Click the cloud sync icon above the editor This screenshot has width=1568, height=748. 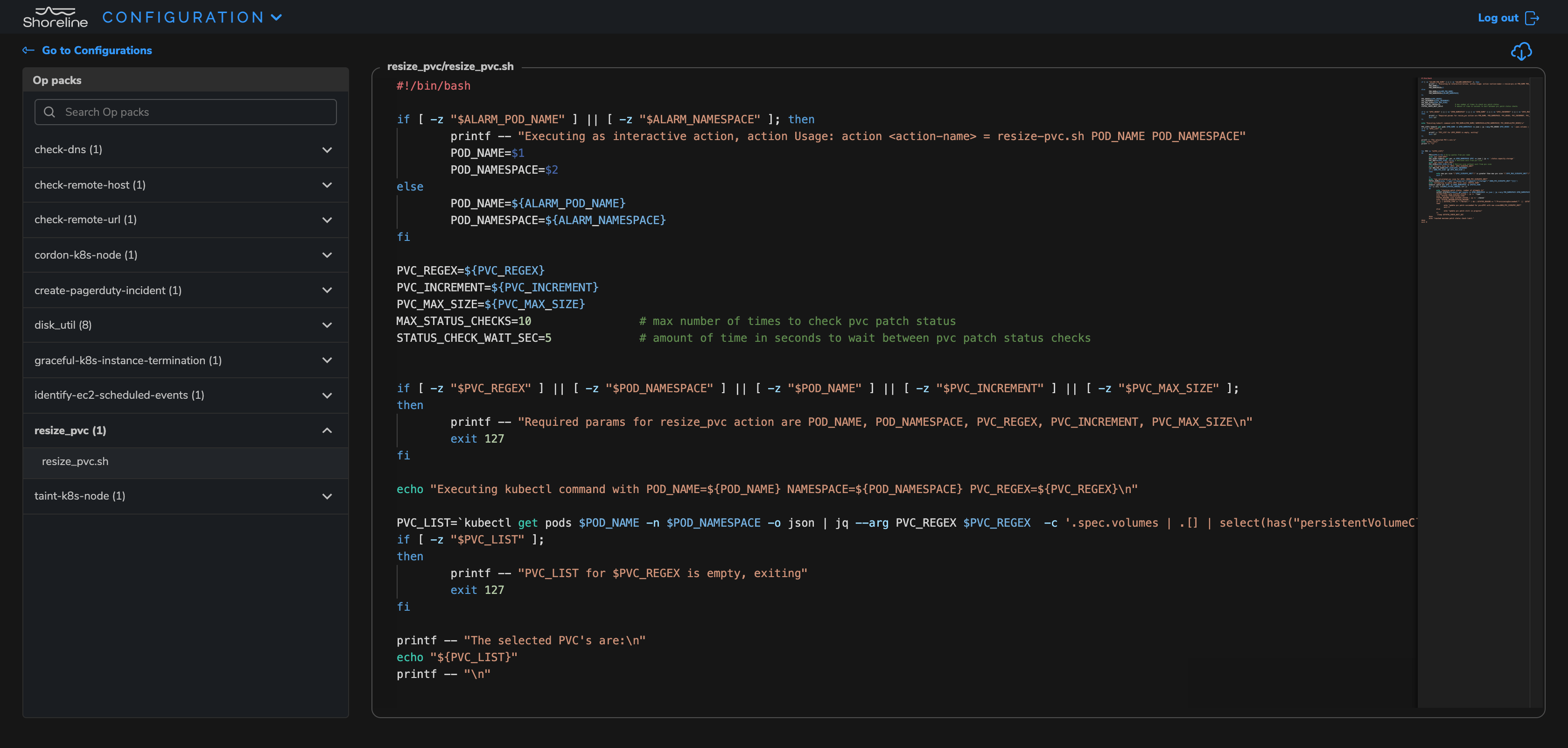(1522, 51)
